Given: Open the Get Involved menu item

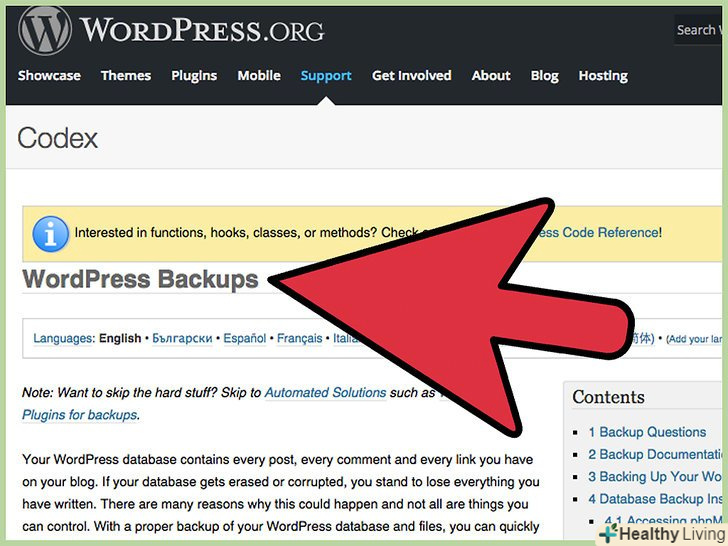Looking at the screenshot, I should (411, 75).
